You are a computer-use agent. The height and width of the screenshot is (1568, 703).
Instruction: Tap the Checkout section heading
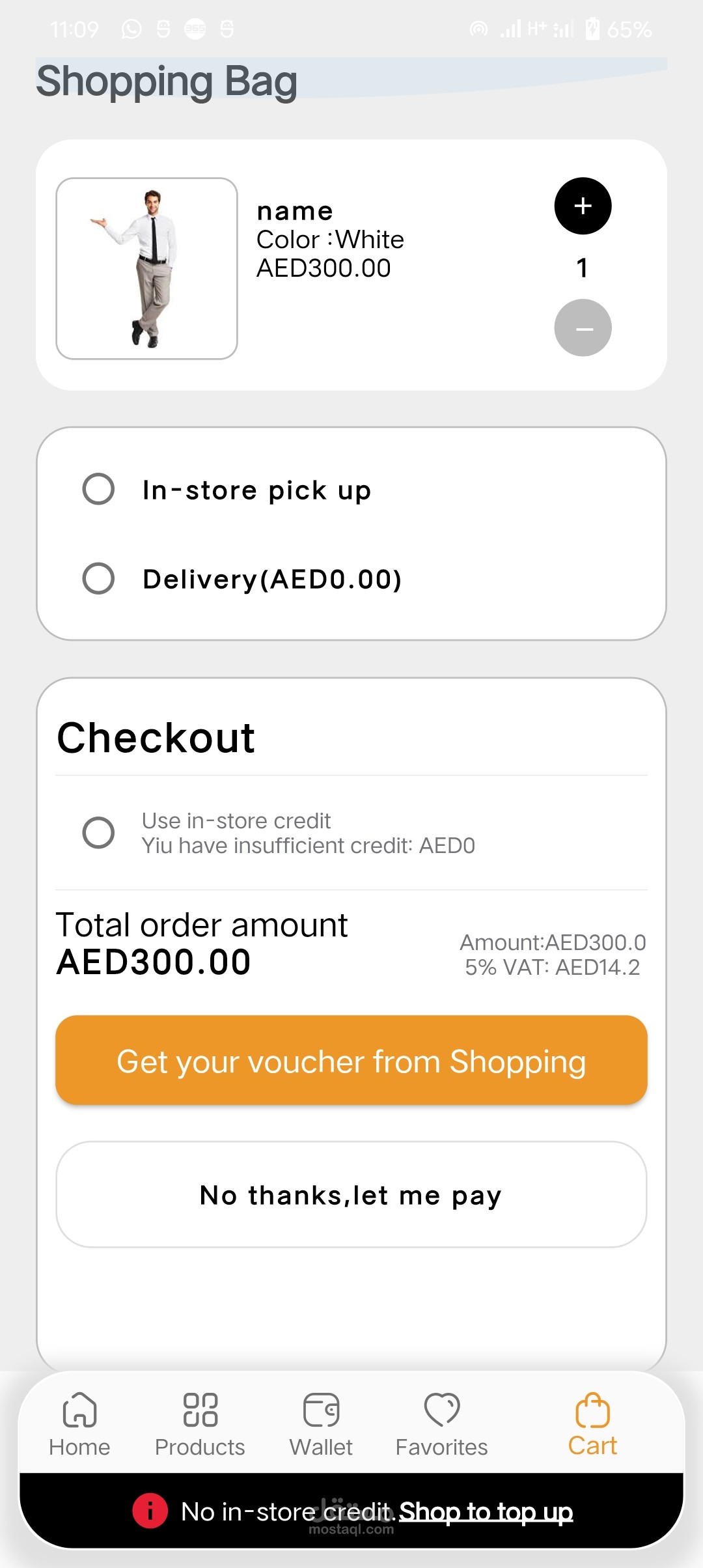[x=156, y=738]
